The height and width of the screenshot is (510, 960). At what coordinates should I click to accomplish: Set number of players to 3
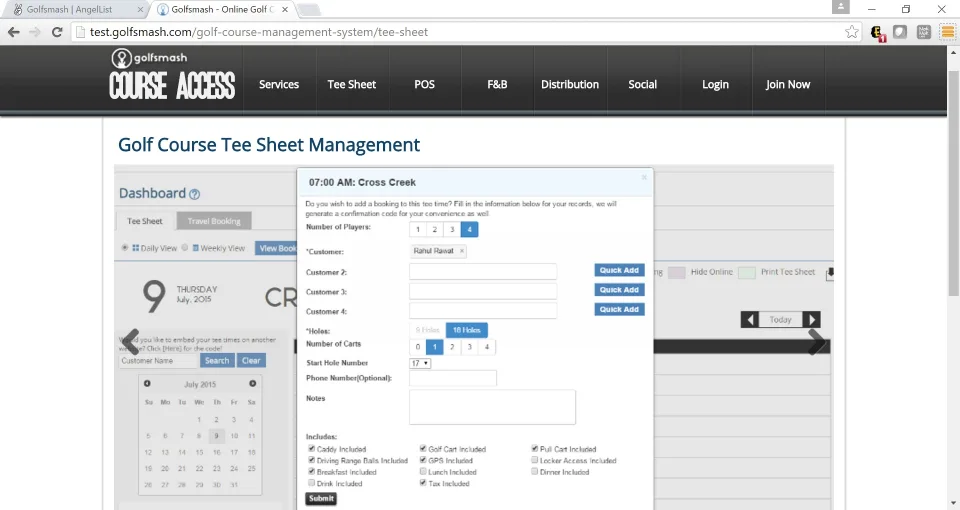click(x=452, y=230)
